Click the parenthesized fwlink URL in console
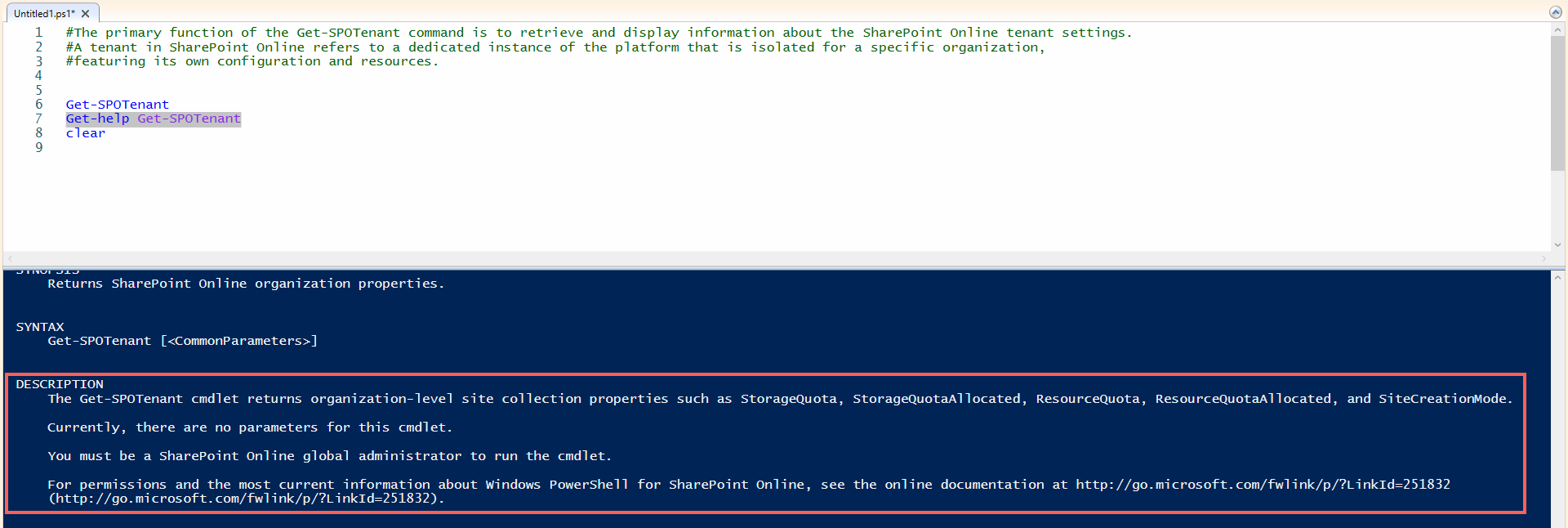Image resolution: width=1568 pixels, height=528 pixels. (246, 499)
